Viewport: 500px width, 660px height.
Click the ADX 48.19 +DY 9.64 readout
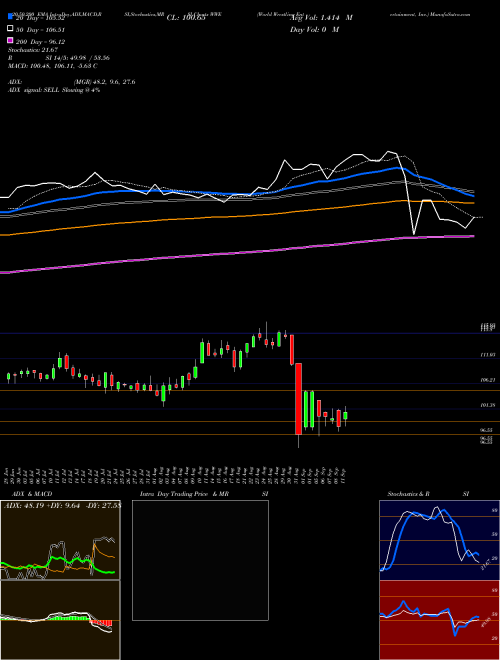tap(62, 505)
